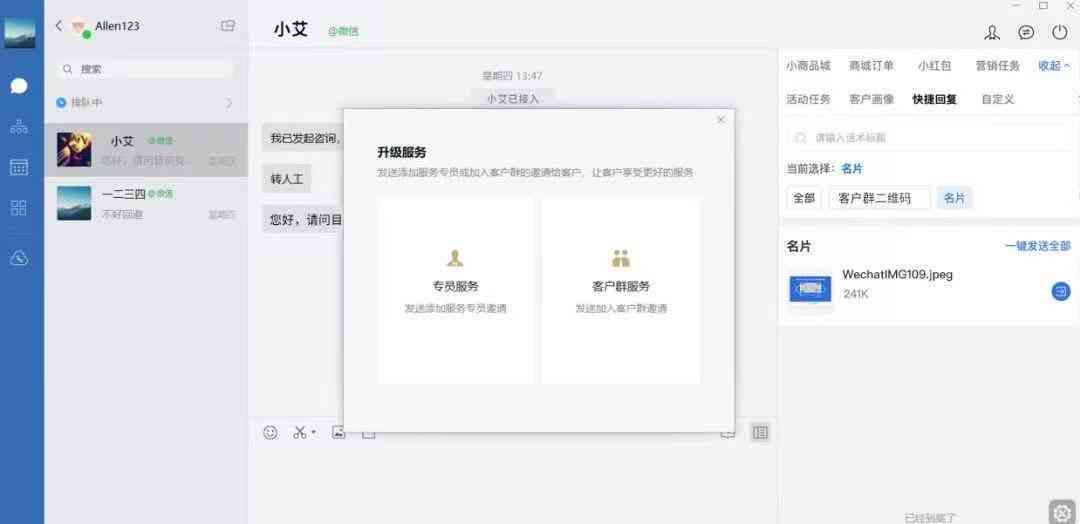Image resolution: width=1080 pixels, height=524 pixels.
Task: Click the 小艾已接入 system notice
Action: point(512,98)
